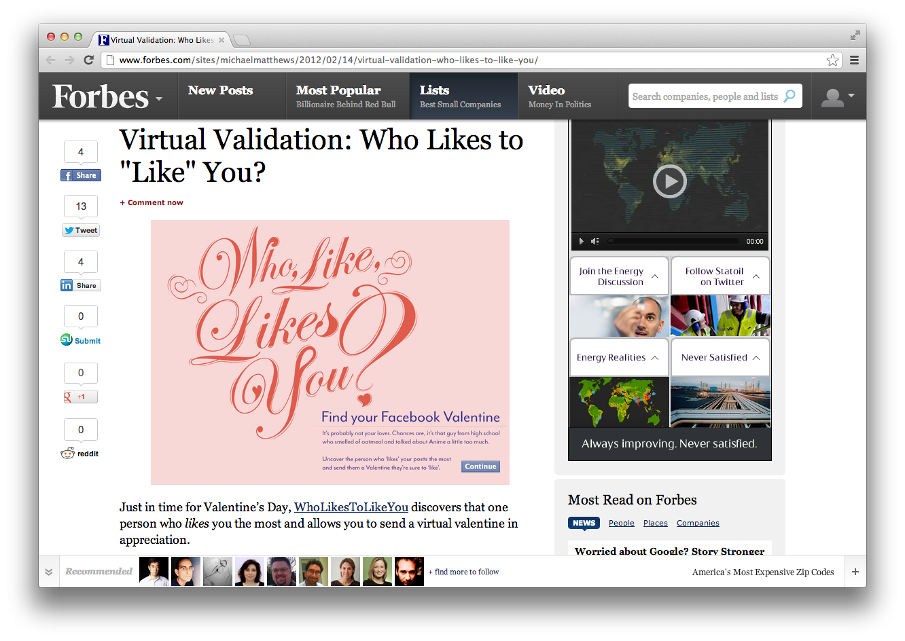Share the article via the Facebook Share button
The height and width of the screenshot is (641, 905).
80,175
